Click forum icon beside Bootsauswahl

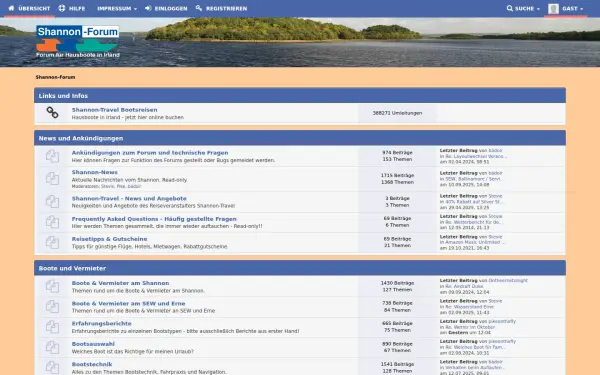[52, 347]
